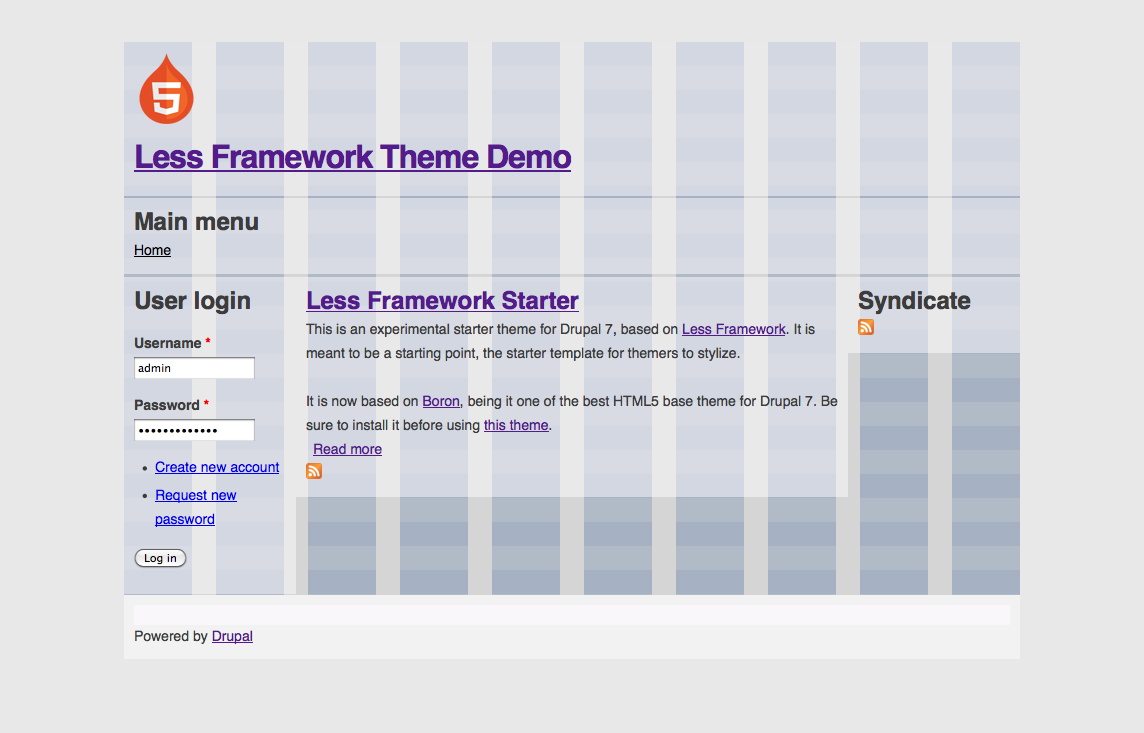Click the "this theme" link
The width and height of the screenshot is (1144, 733).
pyautogui.click(x=516, y=425)
